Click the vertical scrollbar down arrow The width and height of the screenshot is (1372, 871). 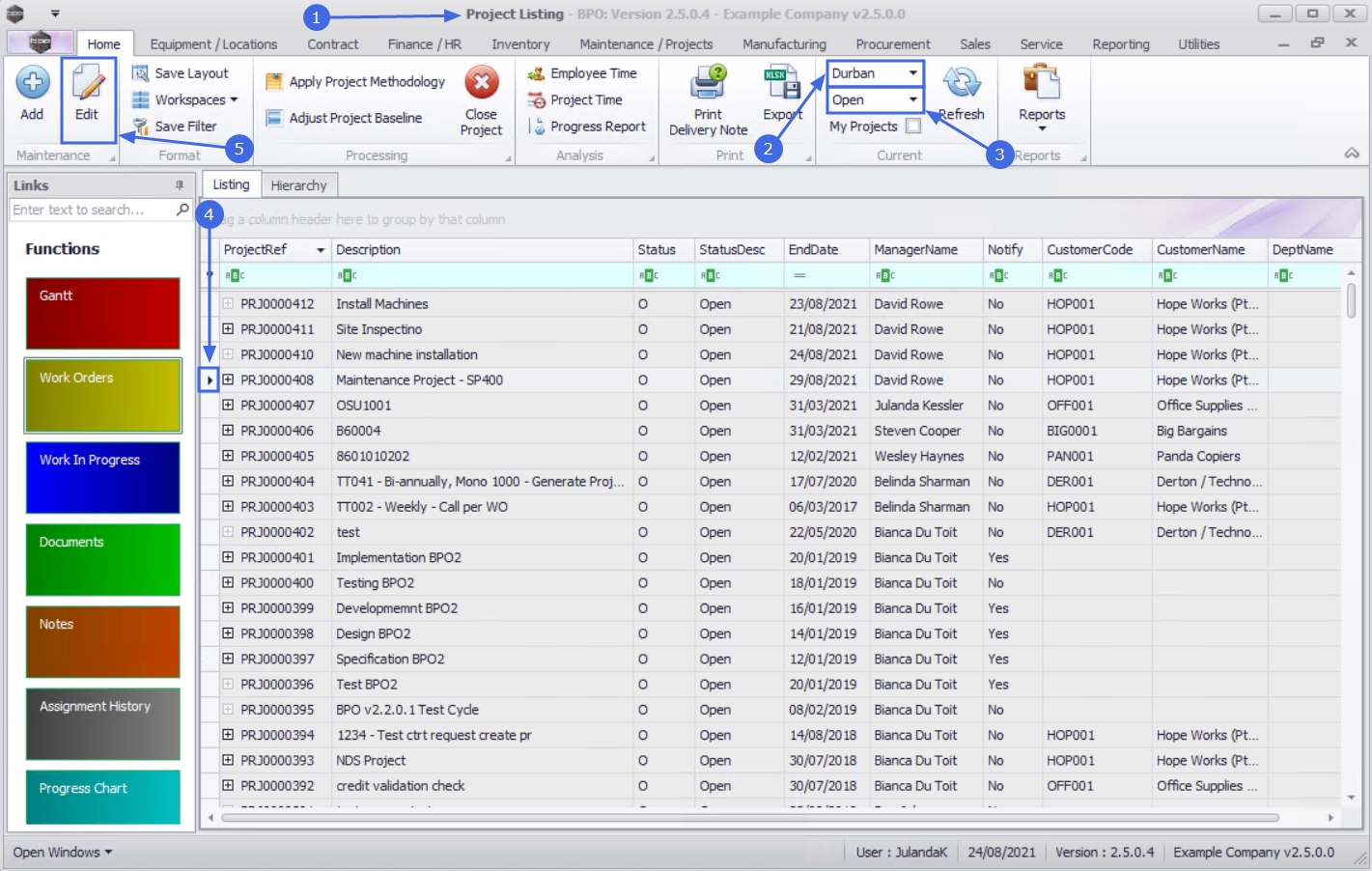tap(1351, 798)
